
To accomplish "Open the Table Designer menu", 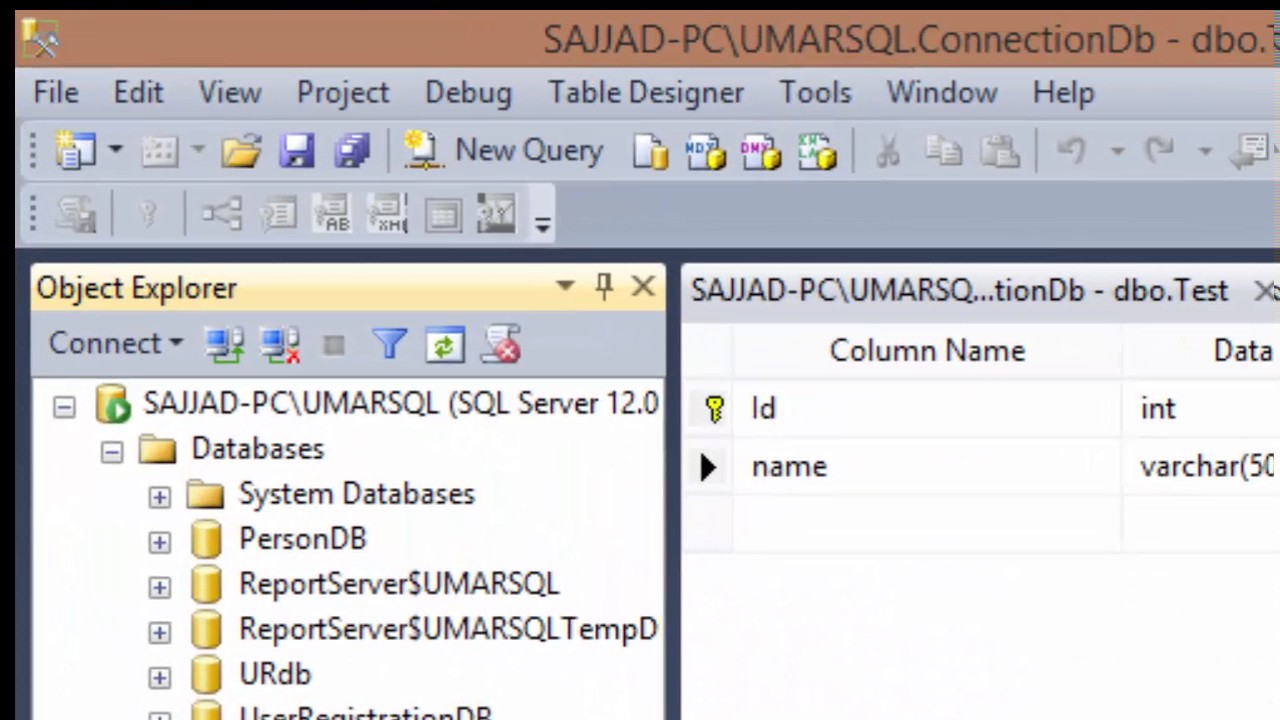I will click(x=646, y=92).
